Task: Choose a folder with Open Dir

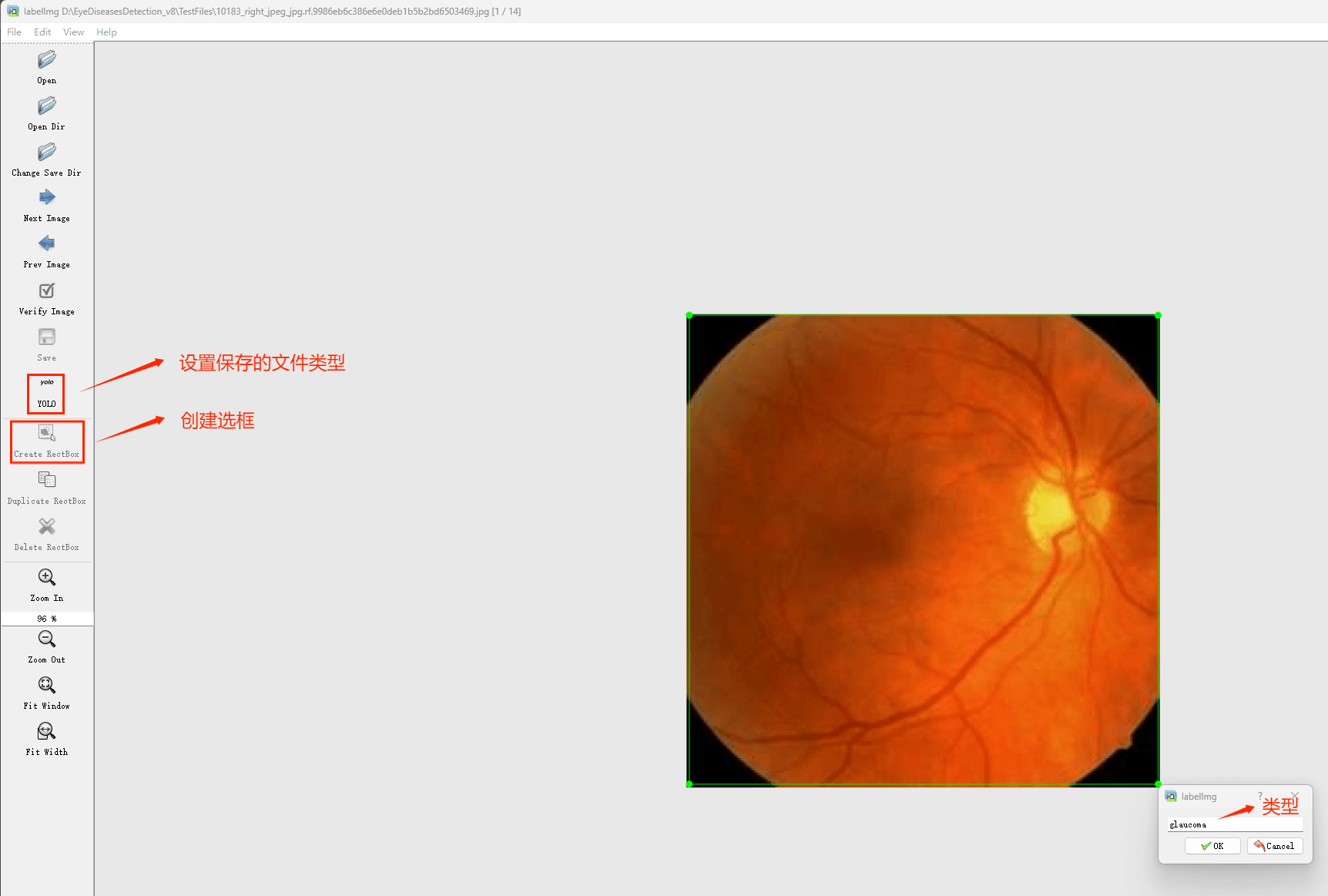Action: pyautogui.click(x=46, y=112)
